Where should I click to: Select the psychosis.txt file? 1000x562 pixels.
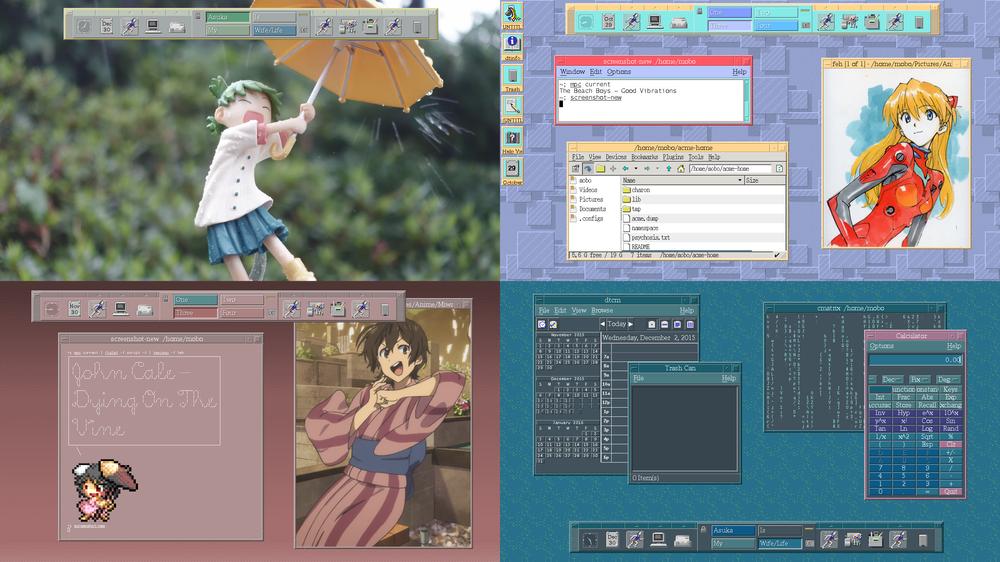pos(646,237)
